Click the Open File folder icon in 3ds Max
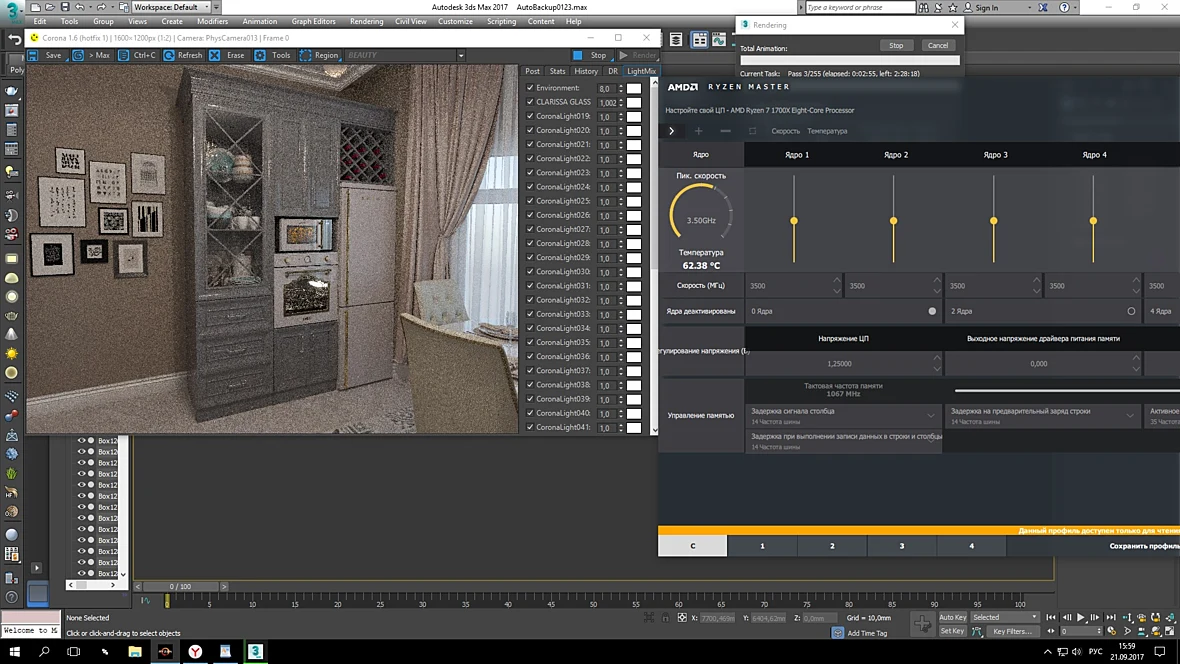 [50, 7]
